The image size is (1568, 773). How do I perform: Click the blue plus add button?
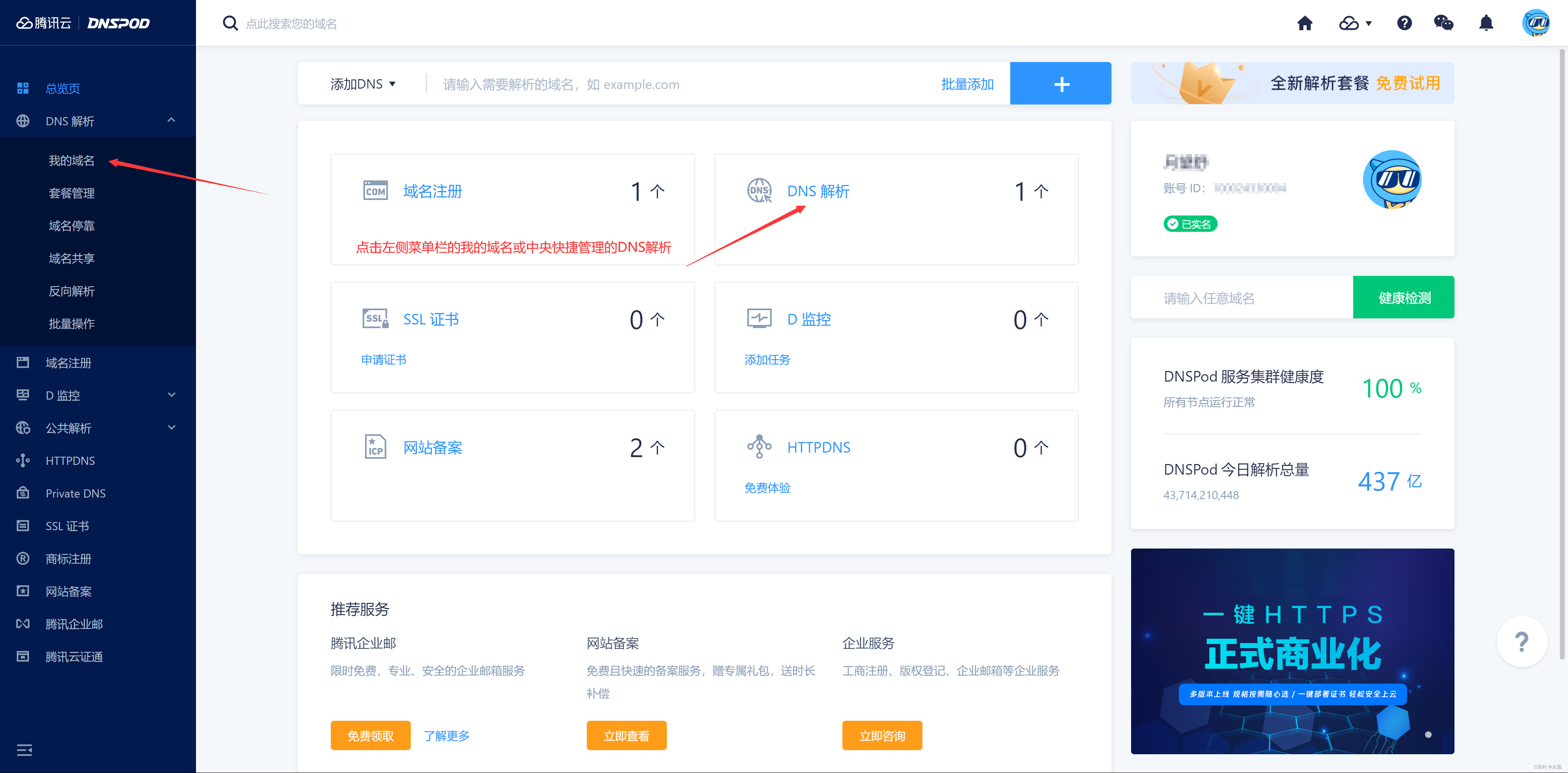point(1060,83)
